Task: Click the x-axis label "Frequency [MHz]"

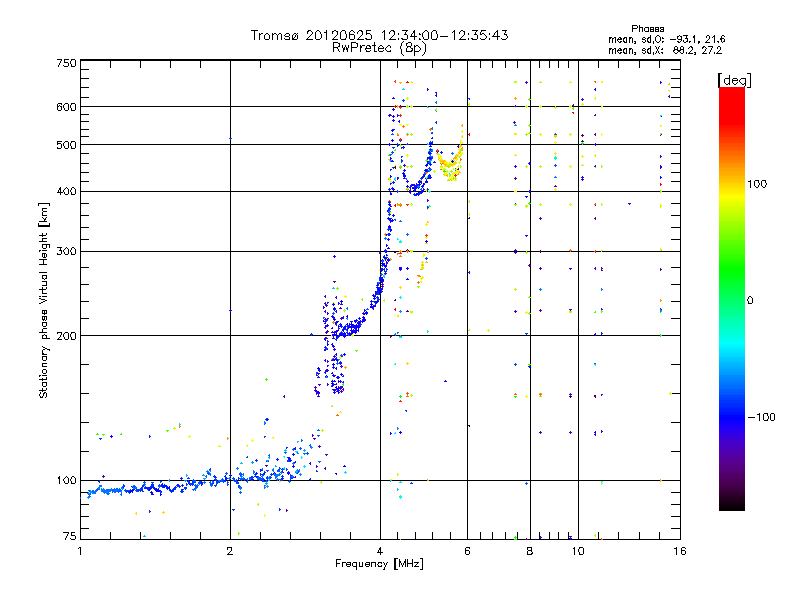Action: 379,564
